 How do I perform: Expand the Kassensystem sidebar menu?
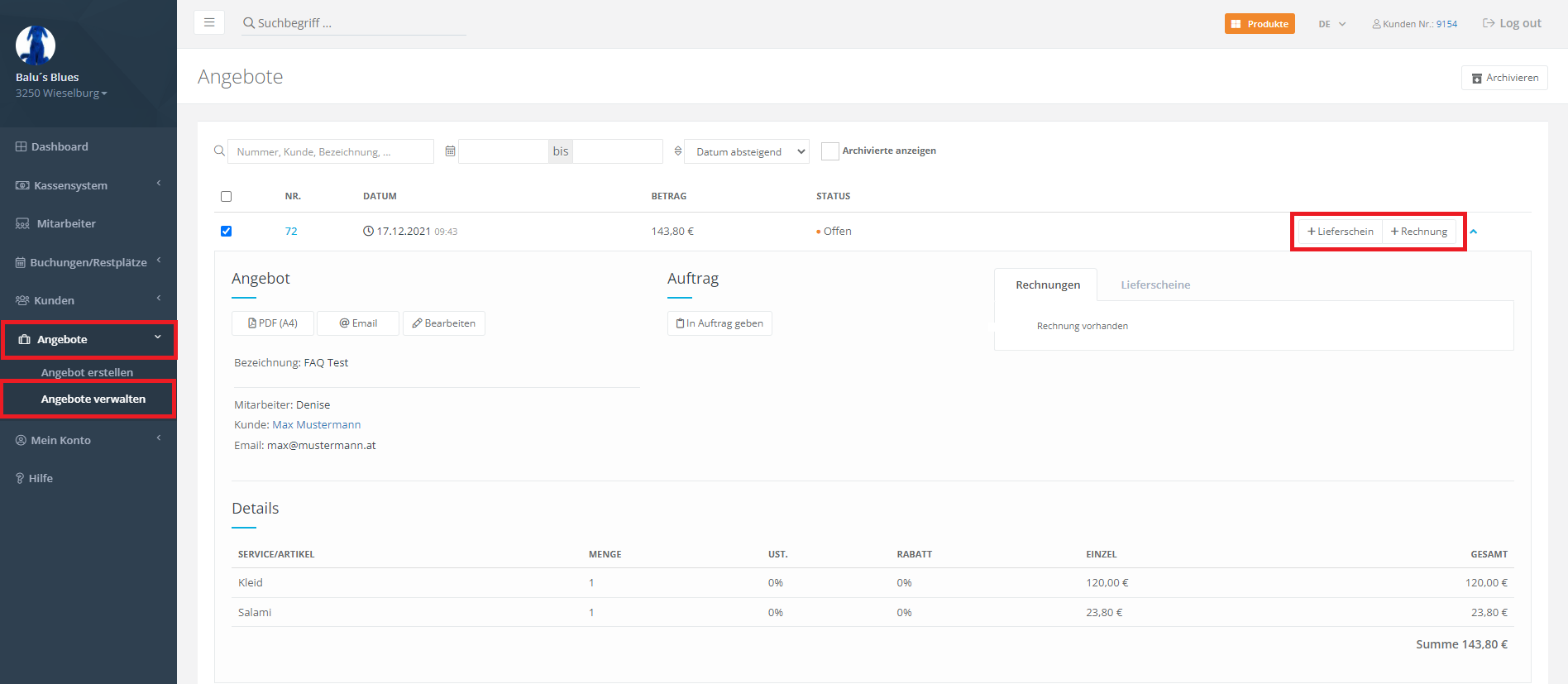tap(88, 185)
